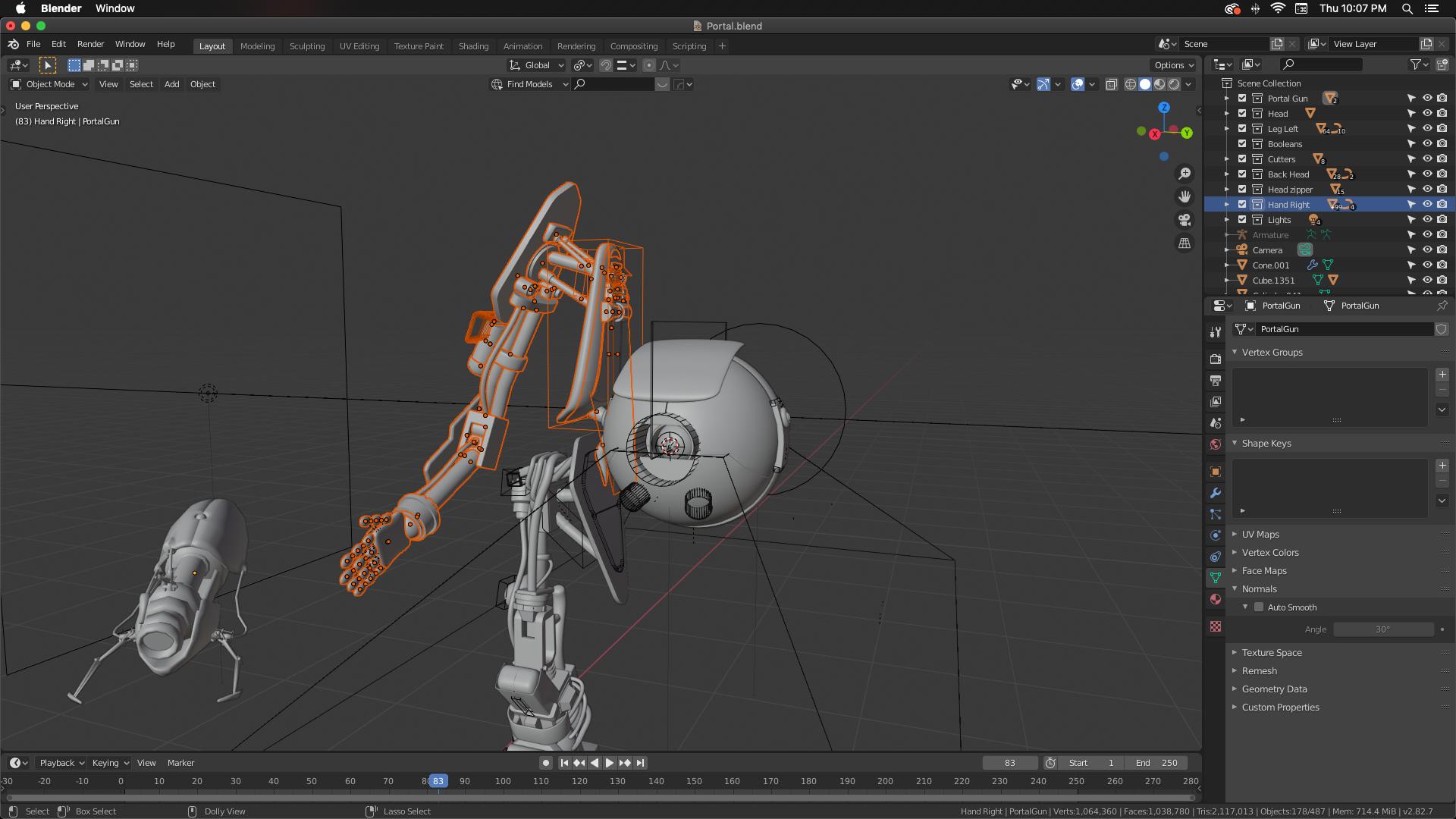
Task: Uncheck the Head collection checkbox
Action: (x=1242, y=114)
